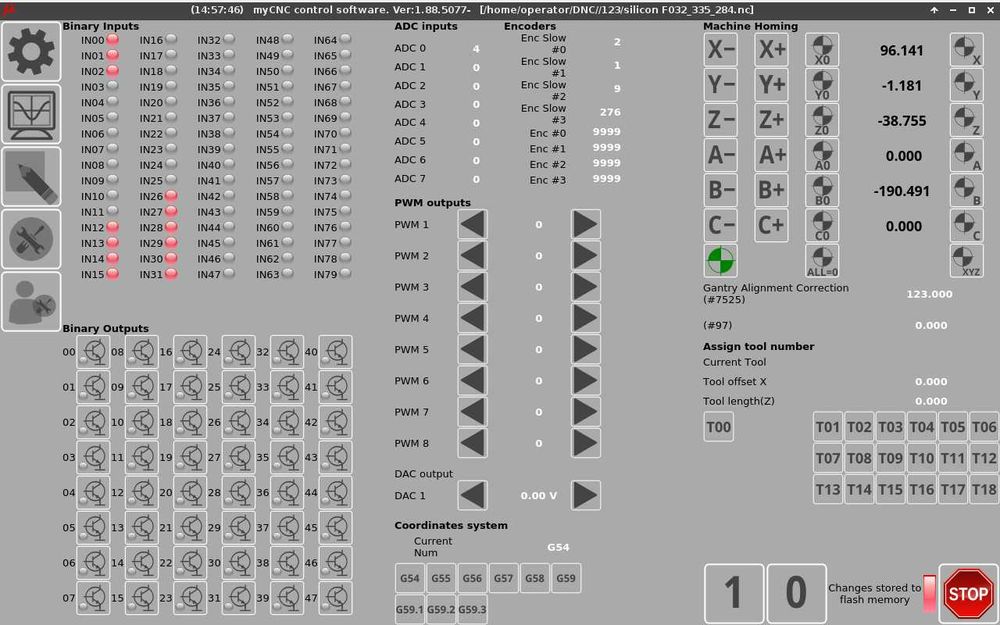Decrease PWM 7 with left arrow
This screenshot has height=625, width=1000.
473,412
